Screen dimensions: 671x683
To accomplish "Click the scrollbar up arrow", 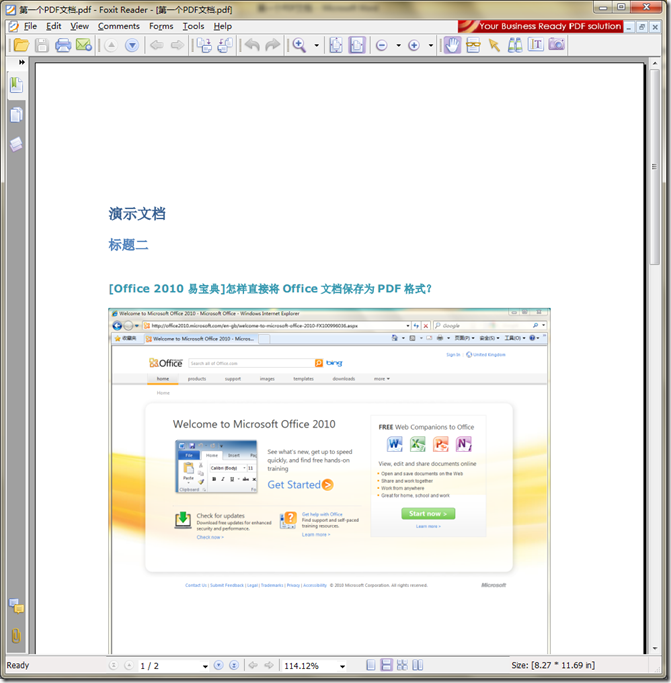I will click(654, 64).
